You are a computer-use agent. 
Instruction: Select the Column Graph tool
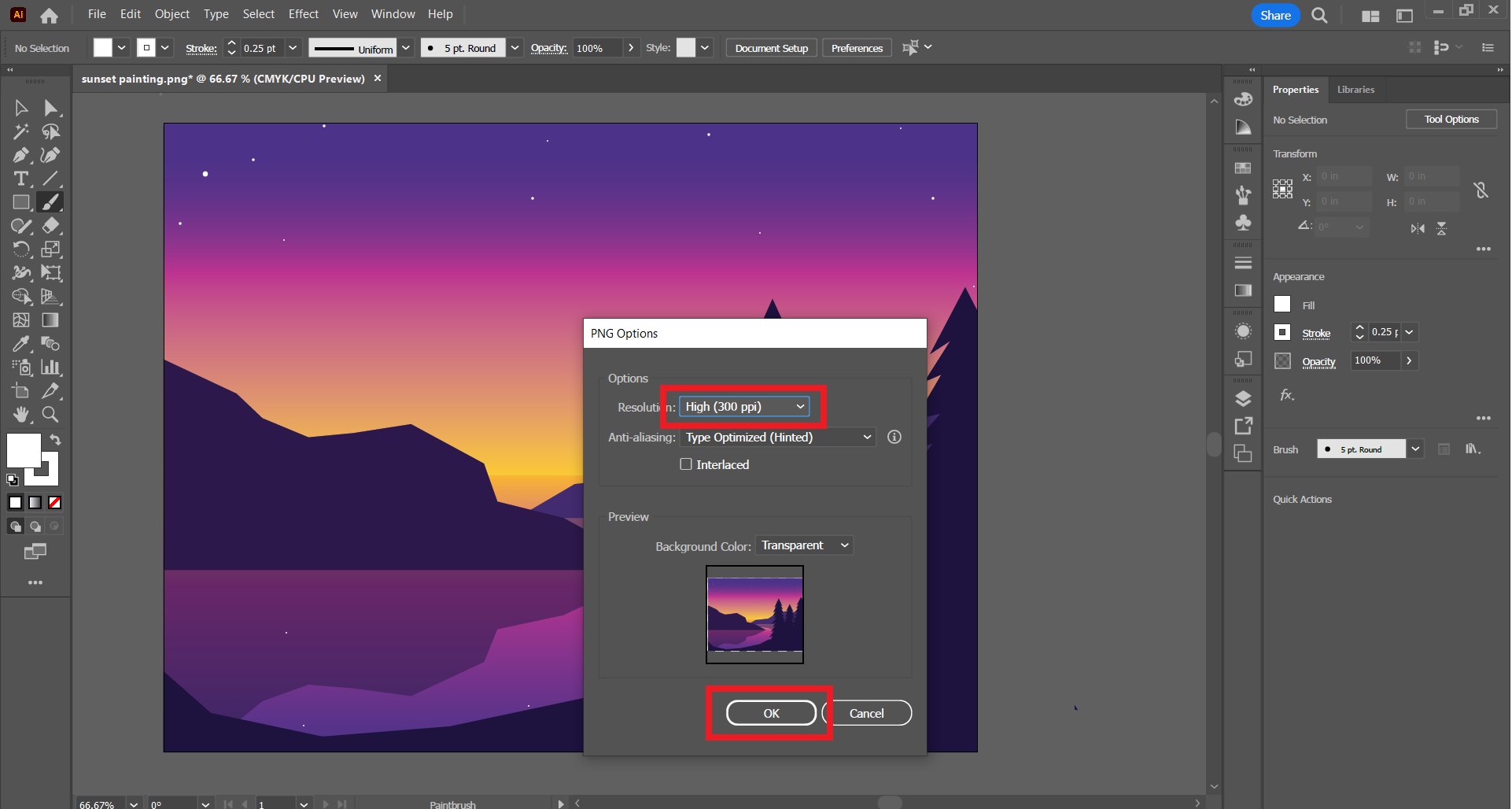tap(51, 368)
